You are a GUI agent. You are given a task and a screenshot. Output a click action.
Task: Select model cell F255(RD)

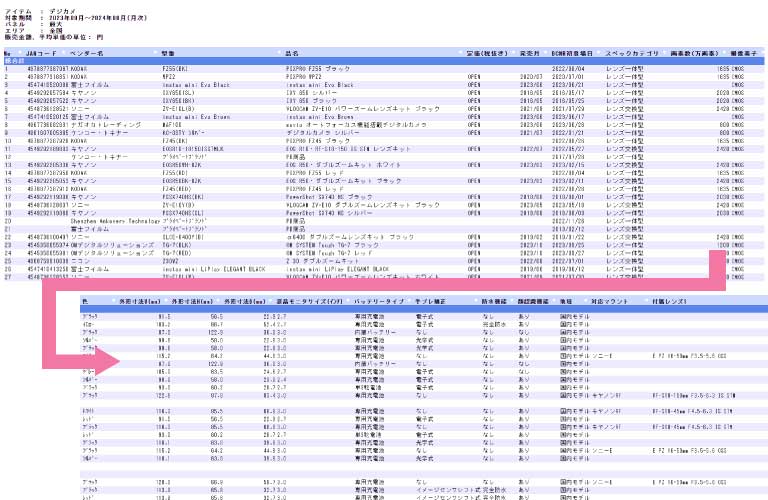click(x=175, y=173)
